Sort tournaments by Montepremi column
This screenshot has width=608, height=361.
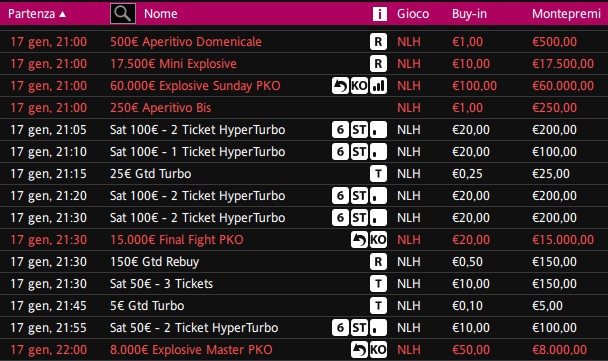(x=566, y=14)
